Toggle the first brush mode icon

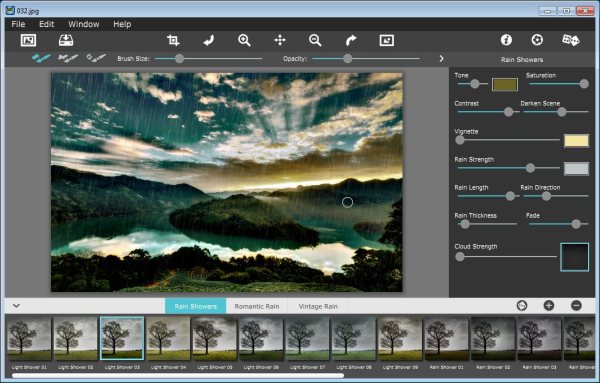[41, 58]
